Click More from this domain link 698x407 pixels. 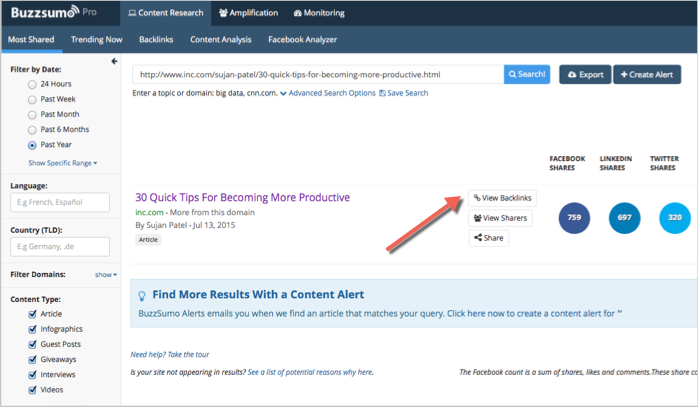212,212
